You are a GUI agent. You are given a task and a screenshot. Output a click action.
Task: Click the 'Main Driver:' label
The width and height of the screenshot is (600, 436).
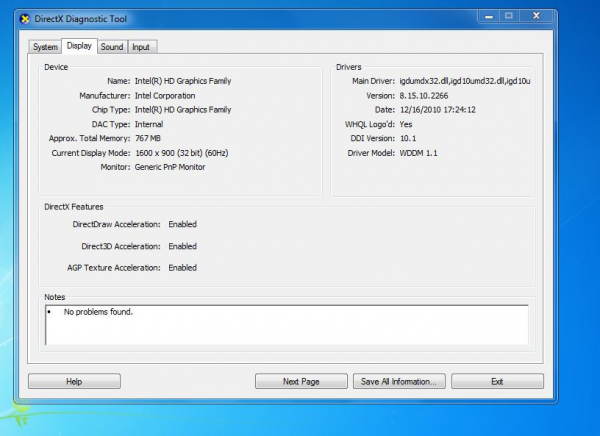373,81
